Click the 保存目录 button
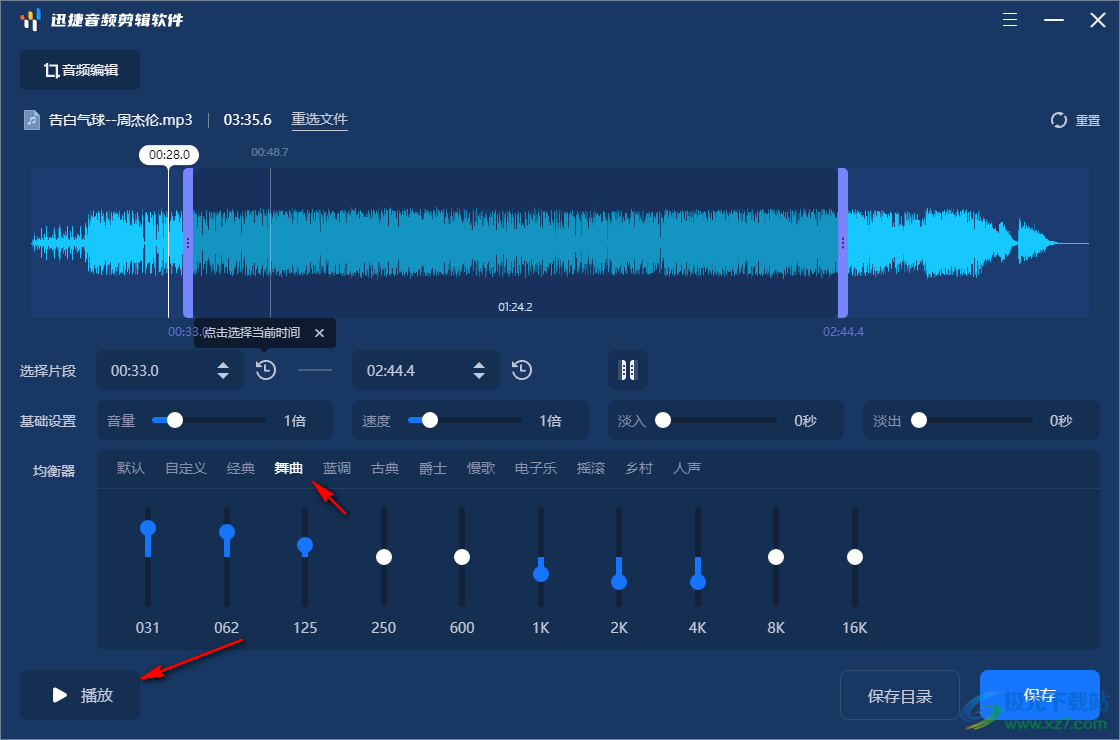 click(900, 696)
